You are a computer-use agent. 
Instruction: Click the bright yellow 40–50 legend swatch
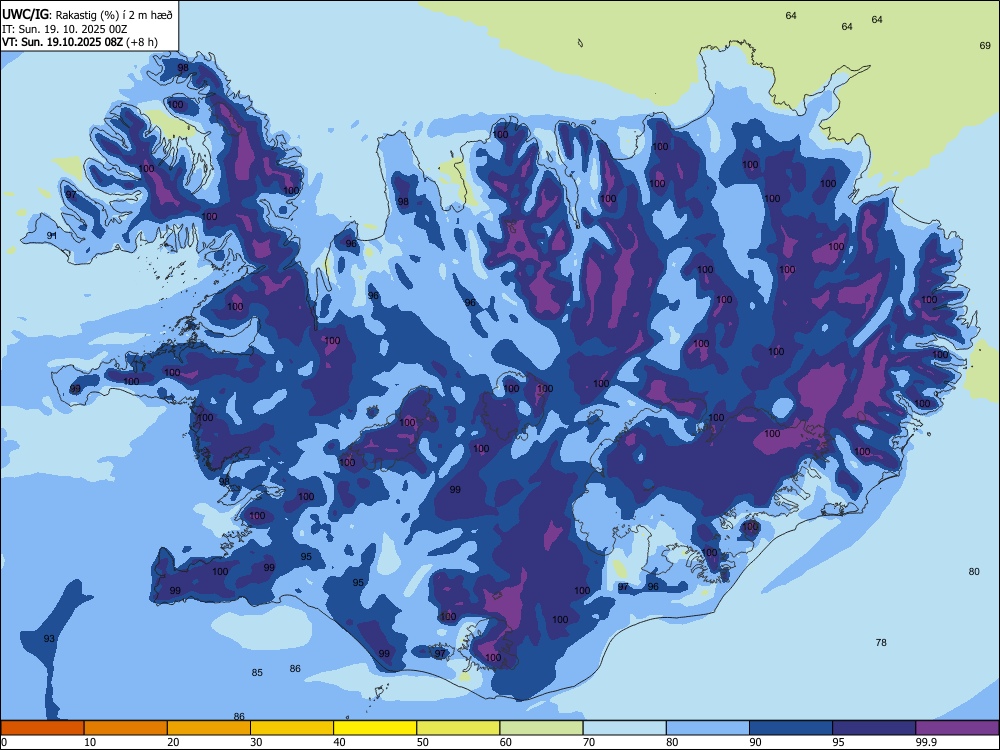[x=375, y=728]
